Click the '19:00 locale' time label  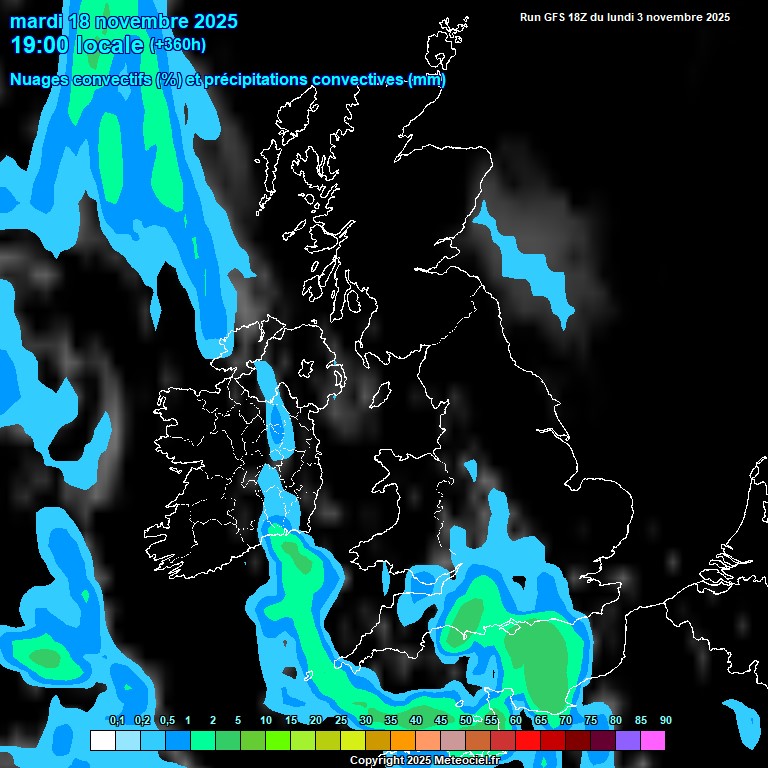pos(77,45)
